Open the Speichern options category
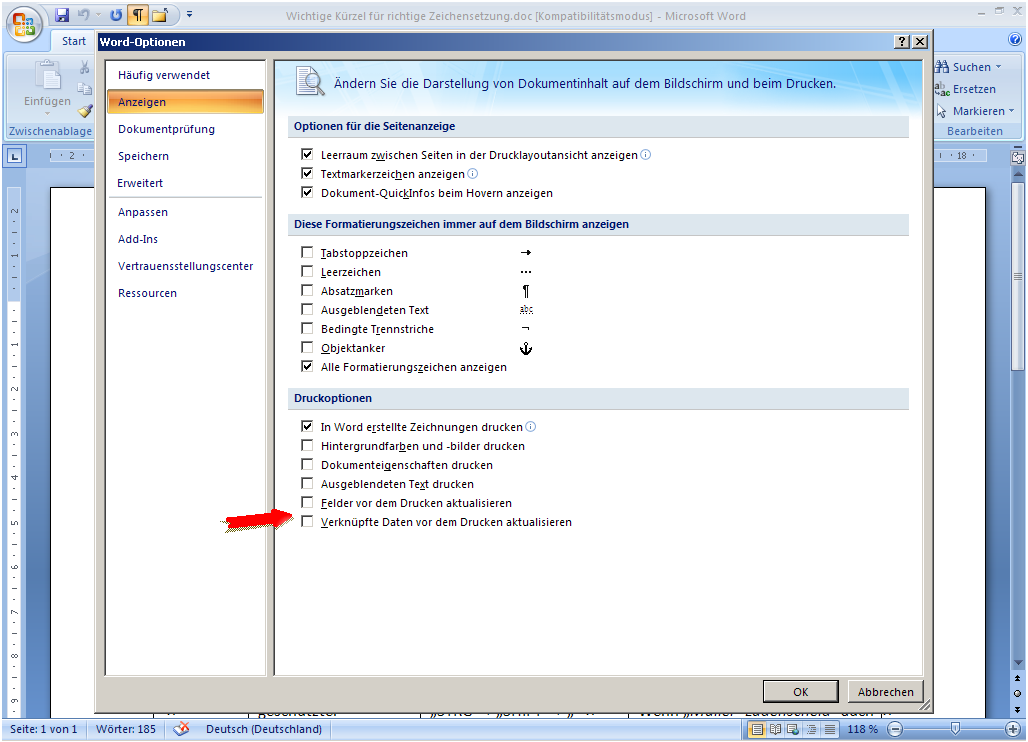The height and width of the screenshot is (742, 1028). [x=186, y=155]
